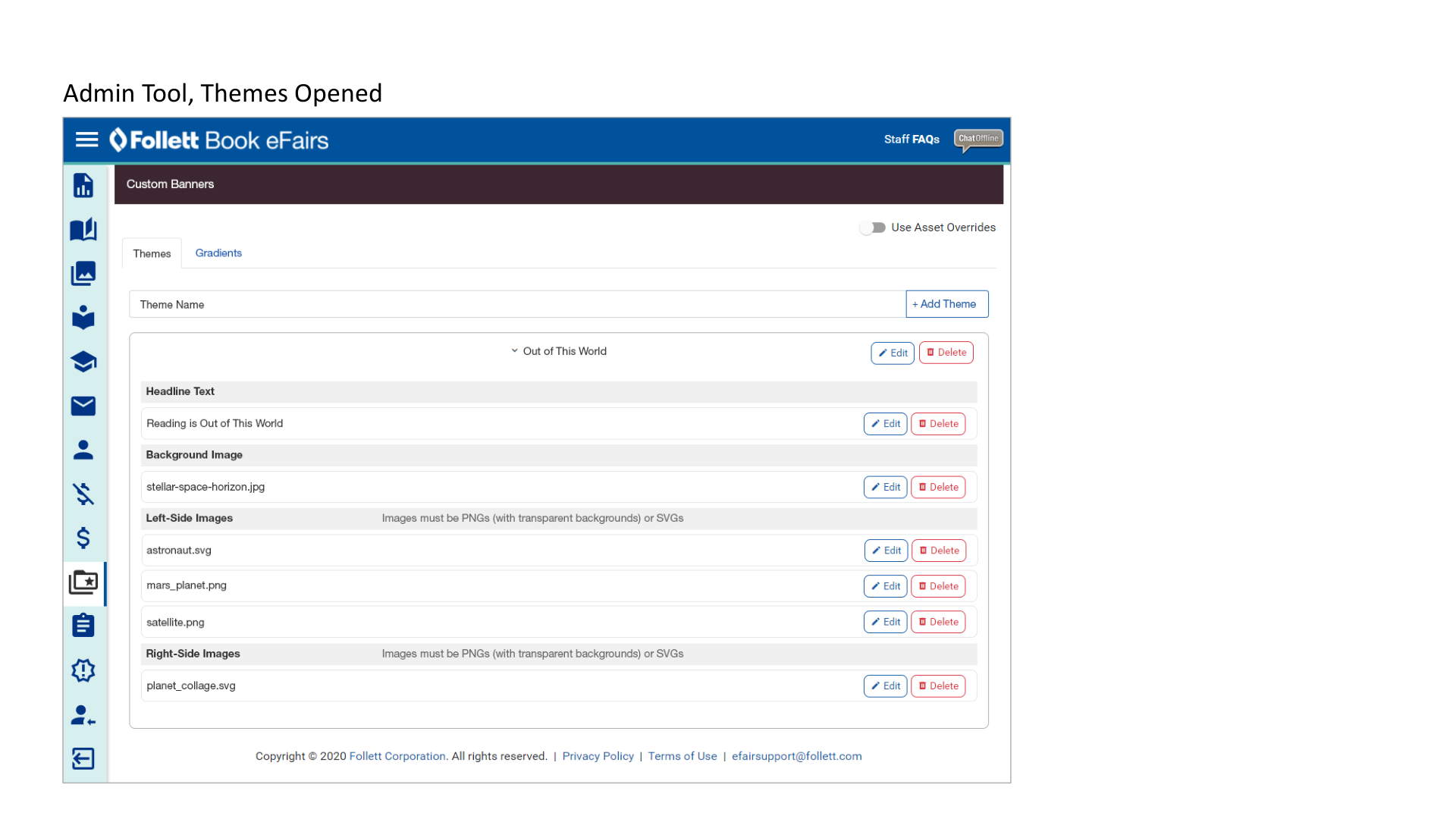Open the Terms of Use link

(682, 756)
